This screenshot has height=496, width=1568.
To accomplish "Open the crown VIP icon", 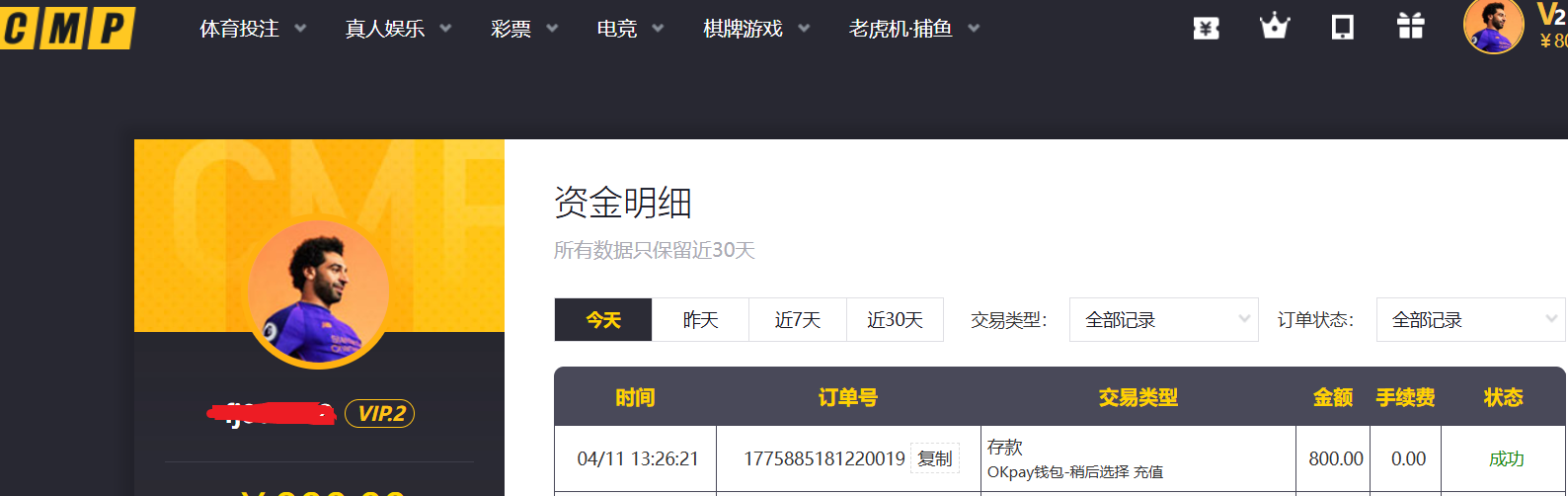I will (1275, 27).
